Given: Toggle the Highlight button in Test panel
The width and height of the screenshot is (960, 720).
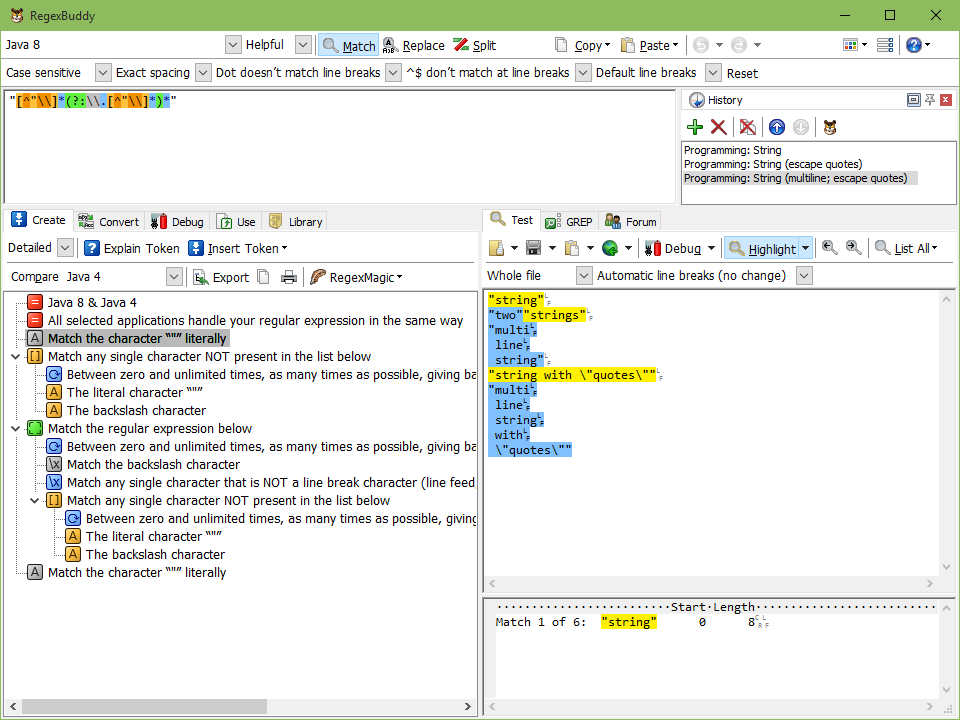Looking at the screenshot, I should [762, 248].
